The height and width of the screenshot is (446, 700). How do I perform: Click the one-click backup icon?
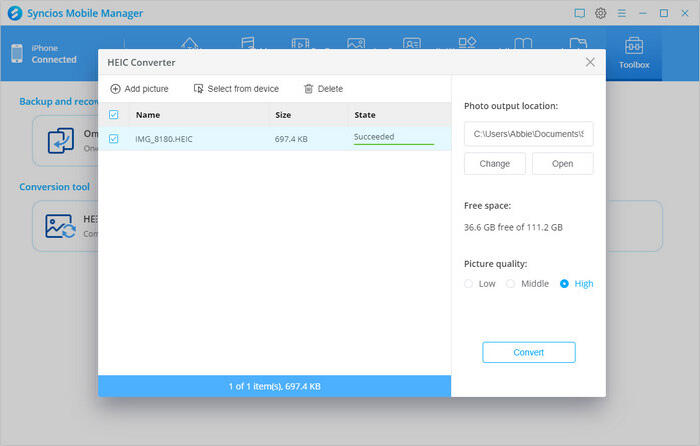60,141
